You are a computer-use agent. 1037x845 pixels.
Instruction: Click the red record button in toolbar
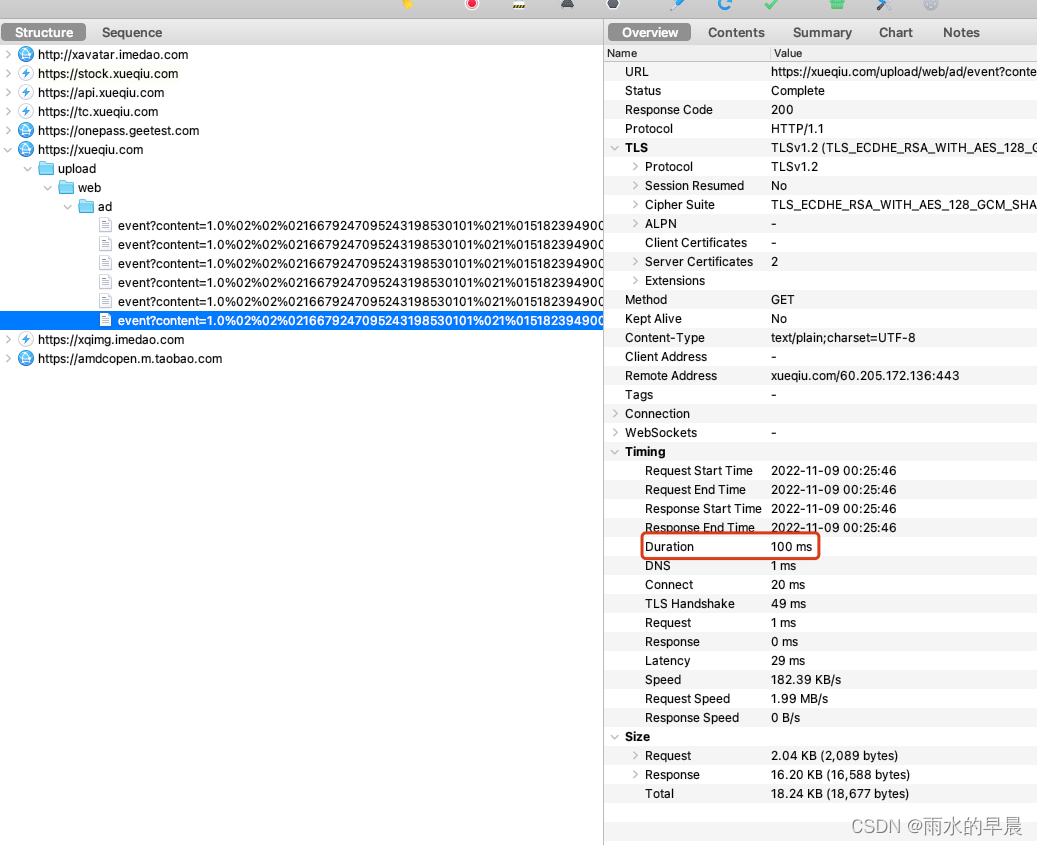[472, 4]
